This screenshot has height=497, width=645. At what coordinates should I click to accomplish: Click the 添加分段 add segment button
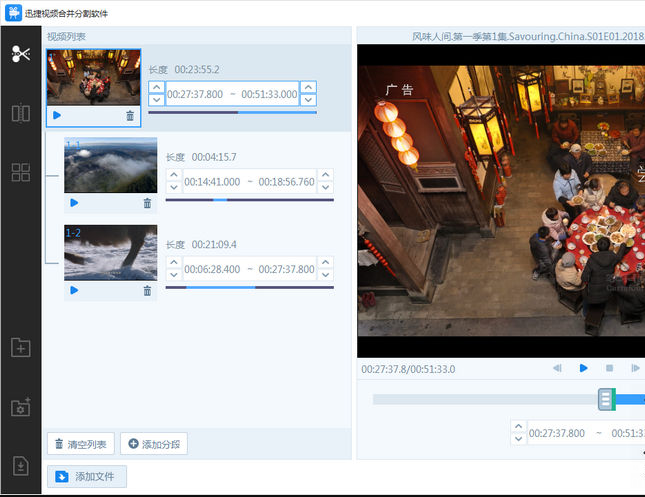pyautogui.click(x=154, y=444)
